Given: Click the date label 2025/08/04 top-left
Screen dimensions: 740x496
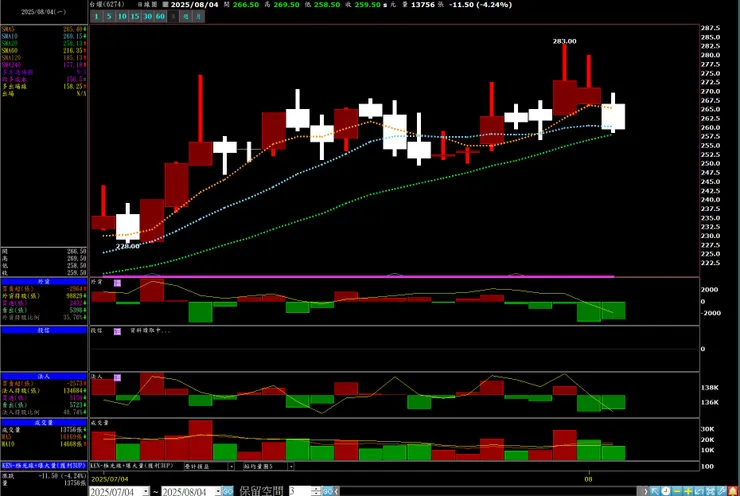Looking at the screenshot, I should pyautogui.click(x=43, y=12).
